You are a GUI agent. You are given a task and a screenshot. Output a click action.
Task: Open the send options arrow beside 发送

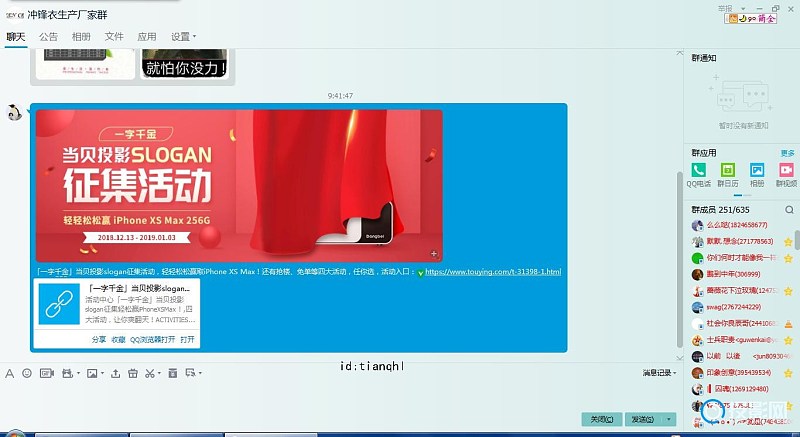pyautogui.click(x=669, y=419)
